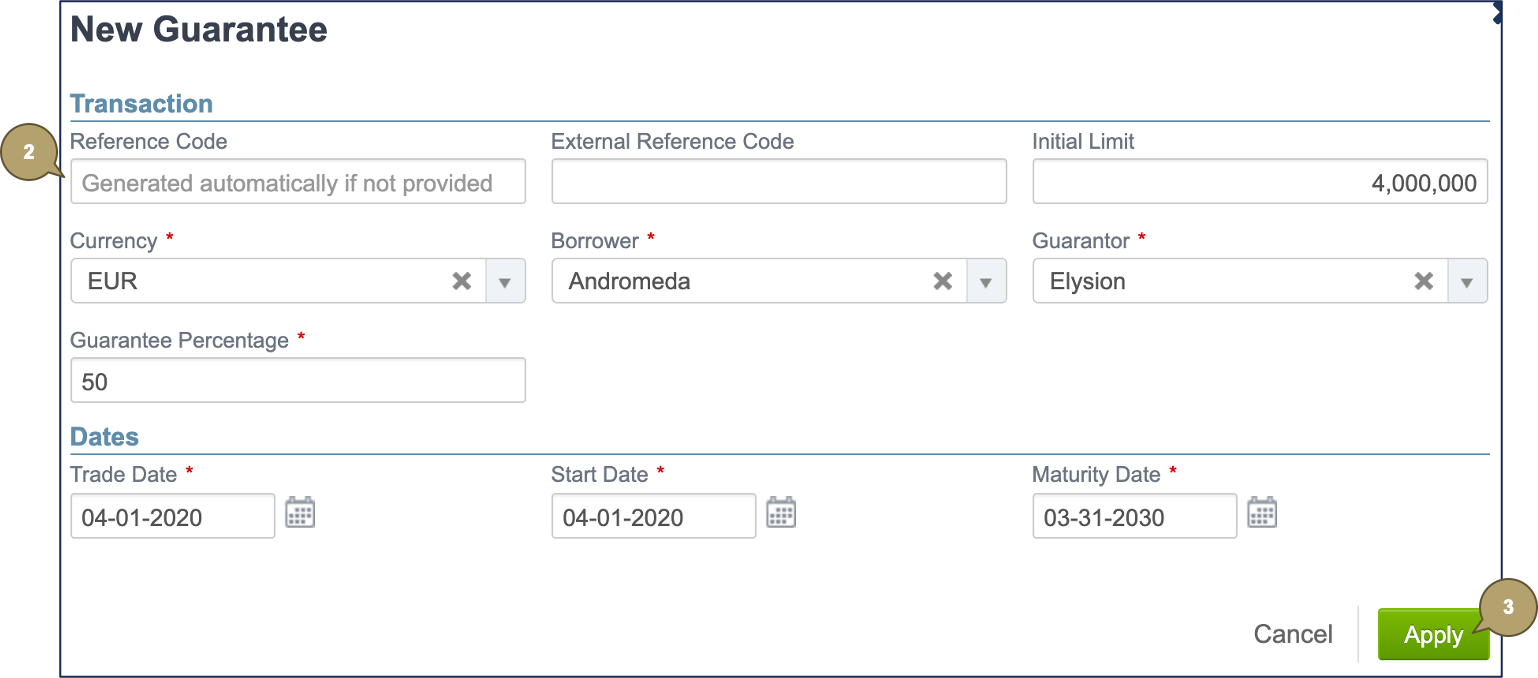Open the Trade Date calendar picker
1538x678 pixels.
300,513
